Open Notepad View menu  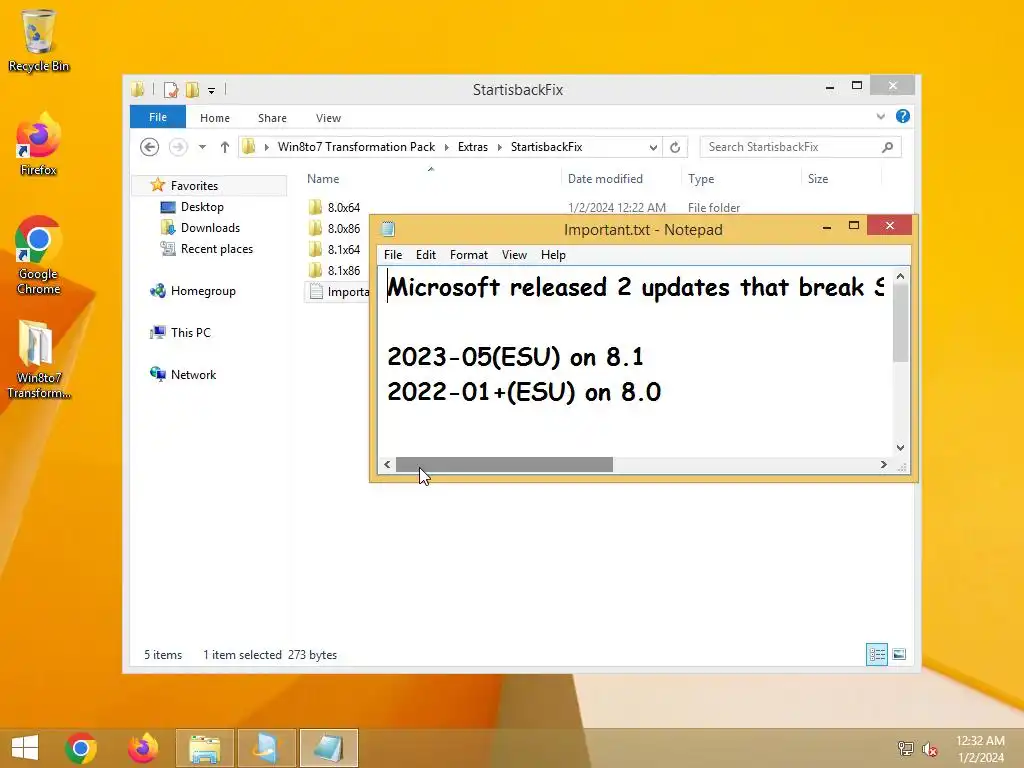click(515, 255)
